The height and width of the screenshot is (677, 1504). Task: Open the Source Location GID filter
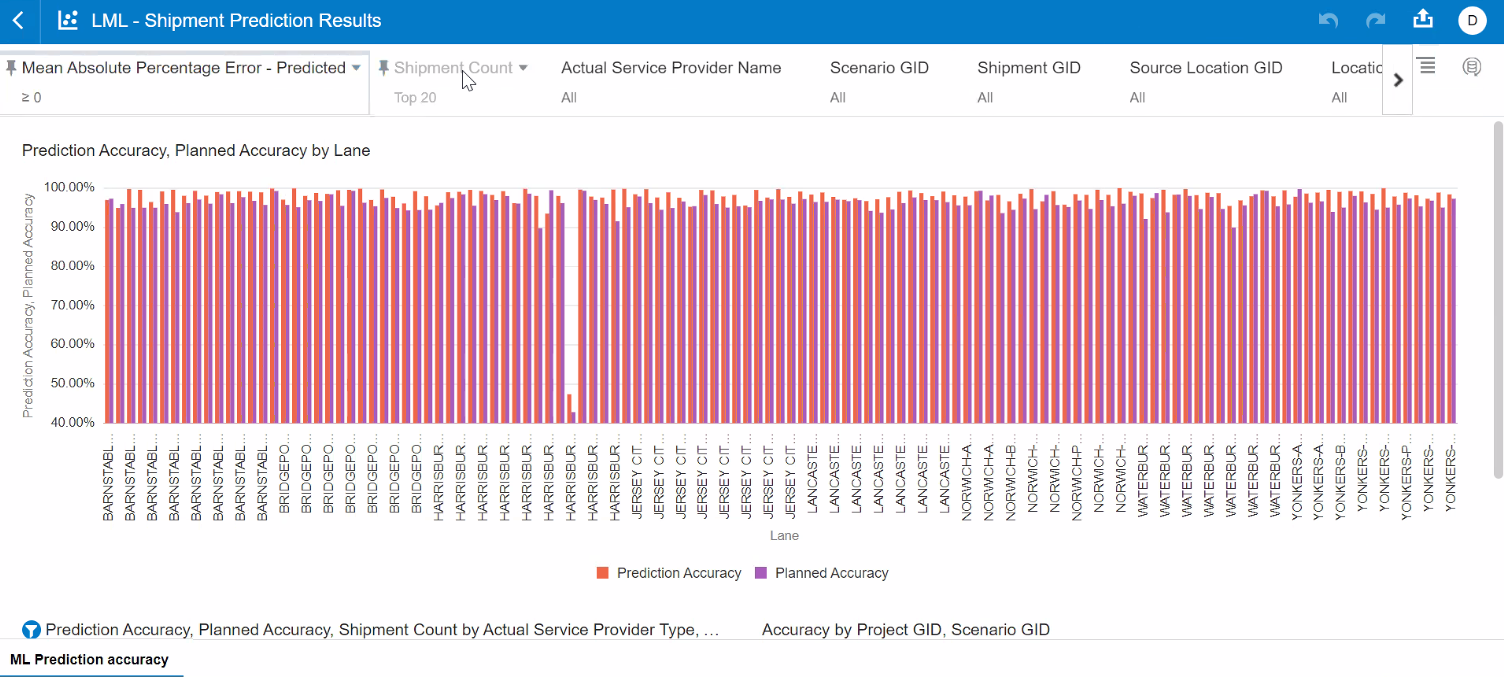1205,68
